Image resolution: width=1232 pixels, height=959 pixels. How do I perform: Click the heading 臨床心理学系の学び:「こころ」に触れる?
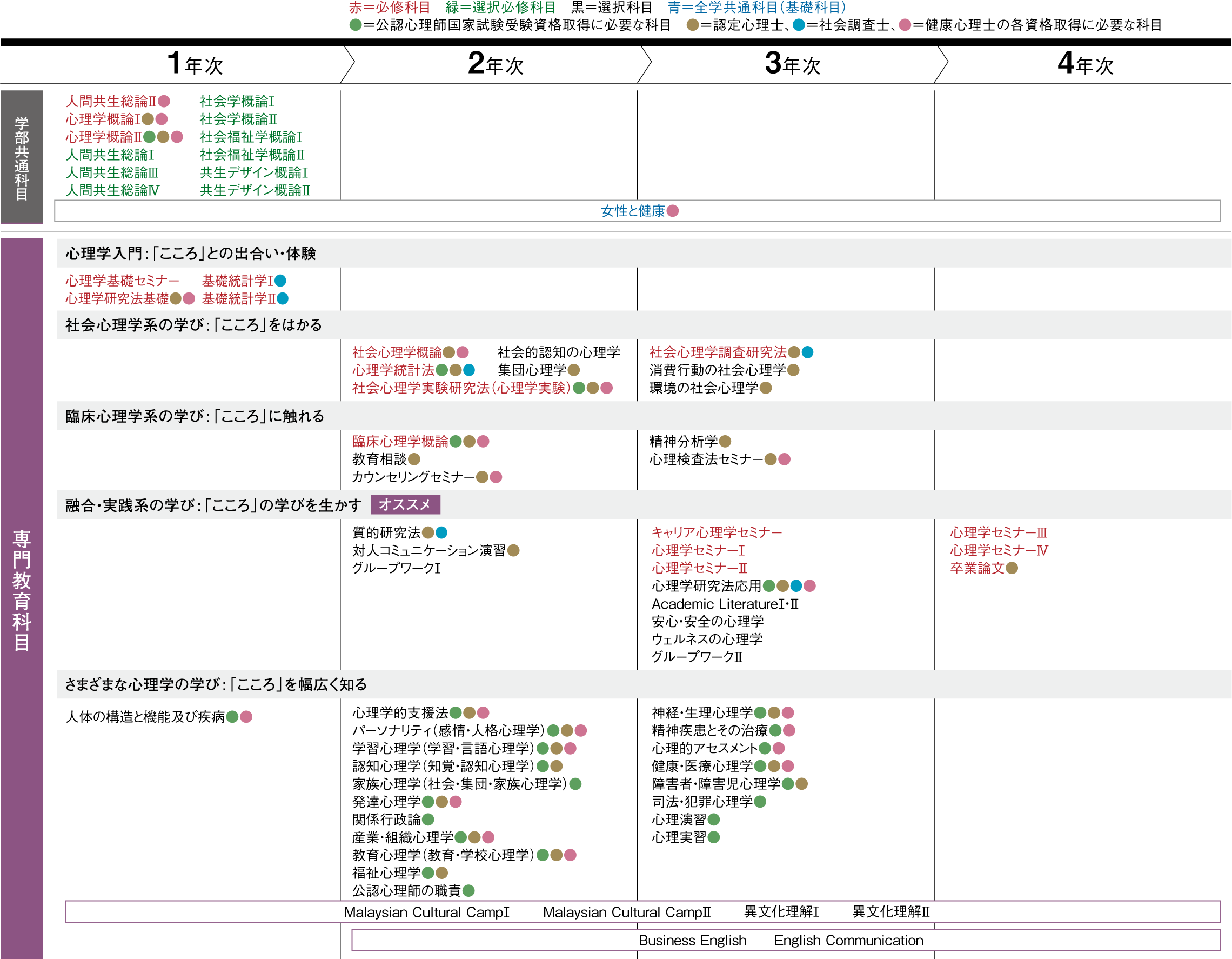195,416
